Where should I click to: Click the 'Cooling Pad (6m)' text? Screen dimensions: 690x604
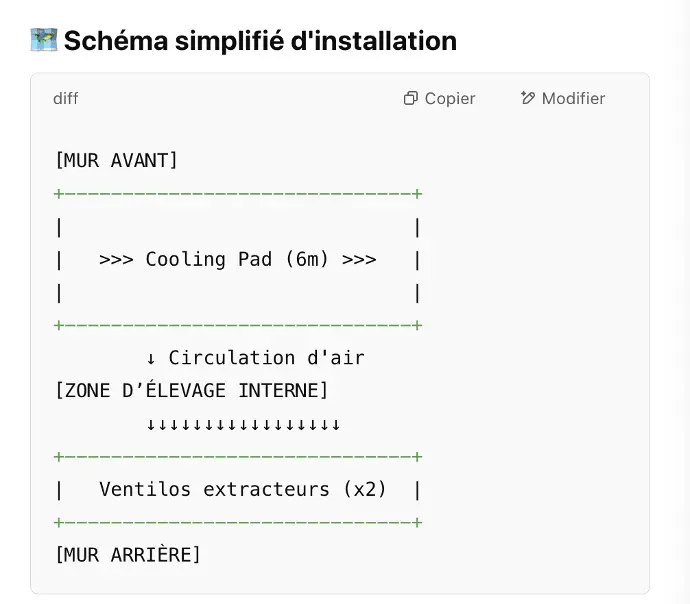point(237,259)
